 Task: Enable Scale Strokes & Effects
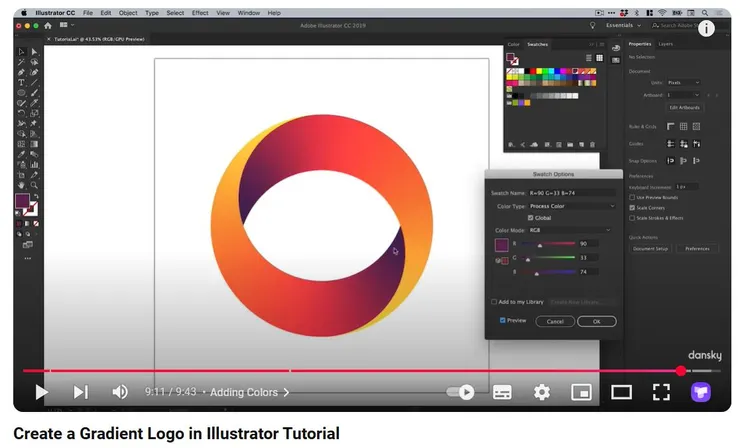[632, 218]
